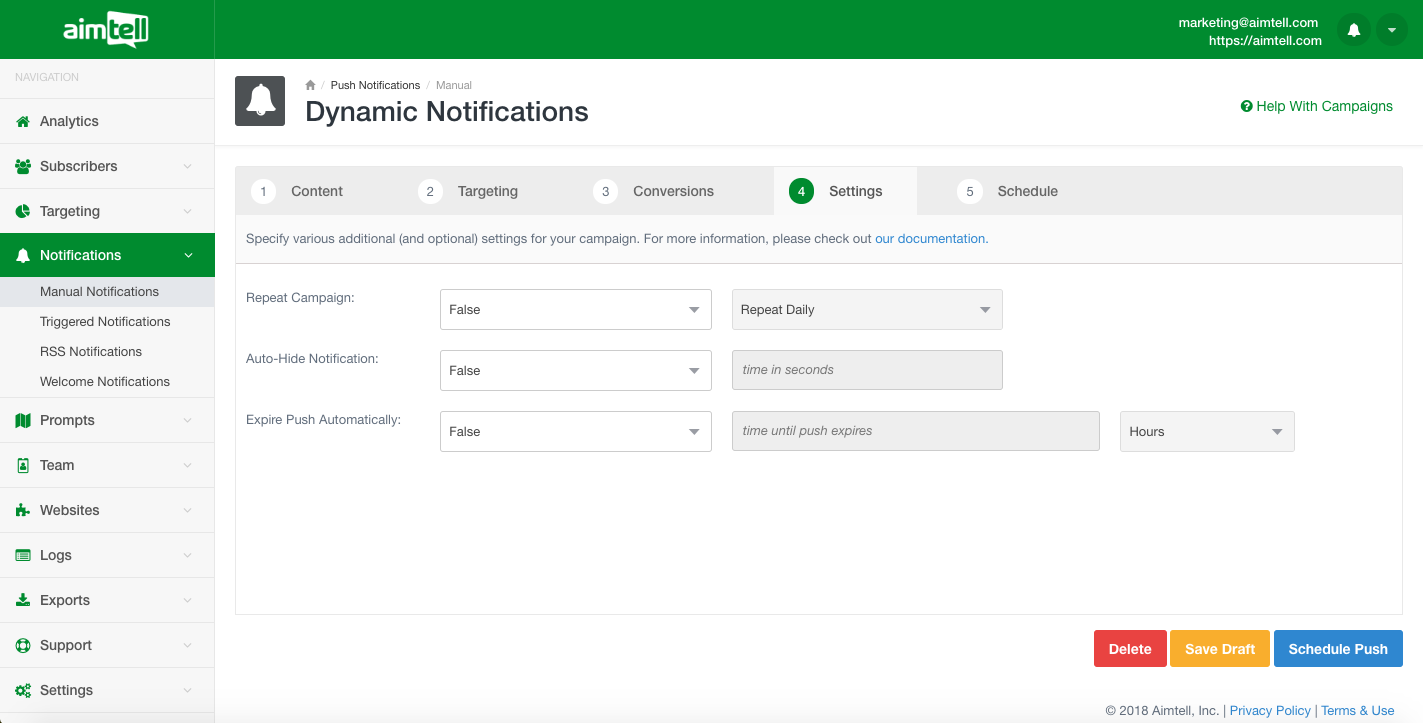Switch to the Content tab

[316, 191]
